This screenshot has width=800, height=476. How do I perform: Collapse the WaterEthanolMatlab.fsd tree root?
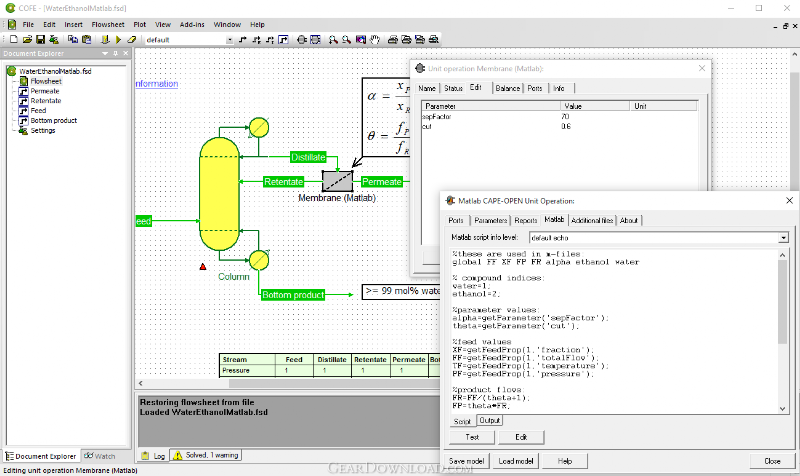coord(12,71)
